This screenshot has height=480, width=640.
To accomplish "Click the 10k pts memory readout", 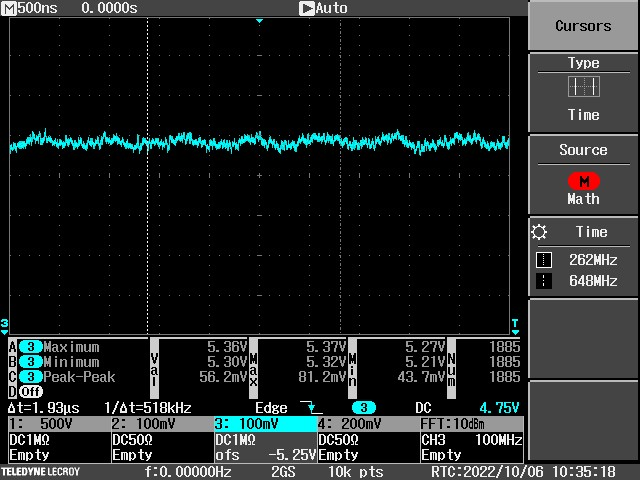I will [x=356, y=472].
